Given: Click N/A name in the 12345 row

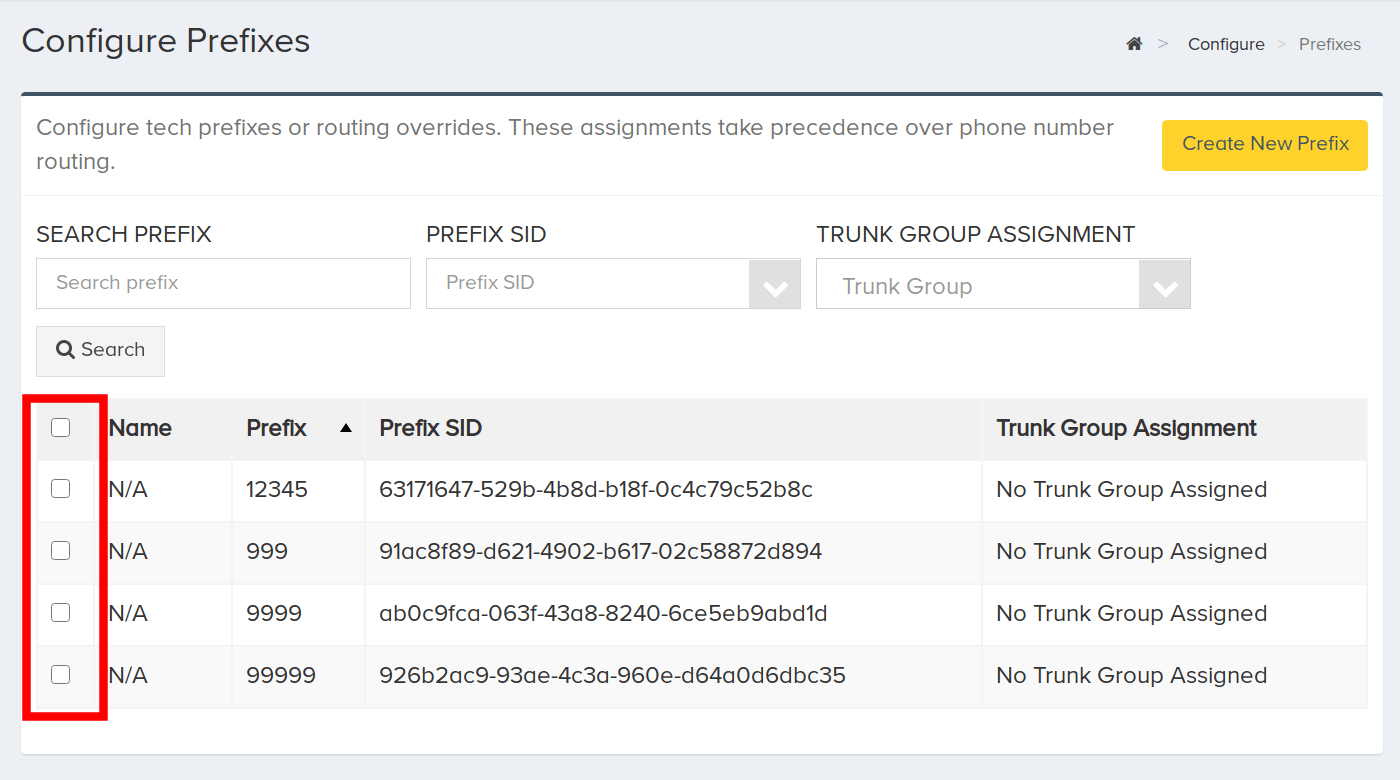Looking at the screenshot, I should [128, 489].
